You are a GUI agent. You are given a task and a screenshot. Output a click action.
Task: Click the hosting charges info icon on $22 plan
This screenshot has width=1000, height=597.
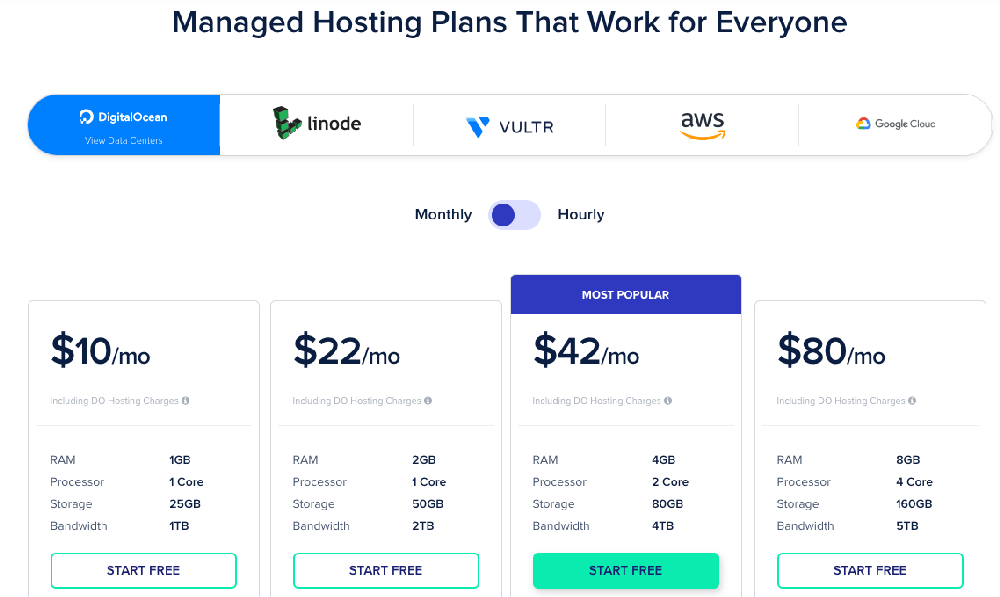429,400
